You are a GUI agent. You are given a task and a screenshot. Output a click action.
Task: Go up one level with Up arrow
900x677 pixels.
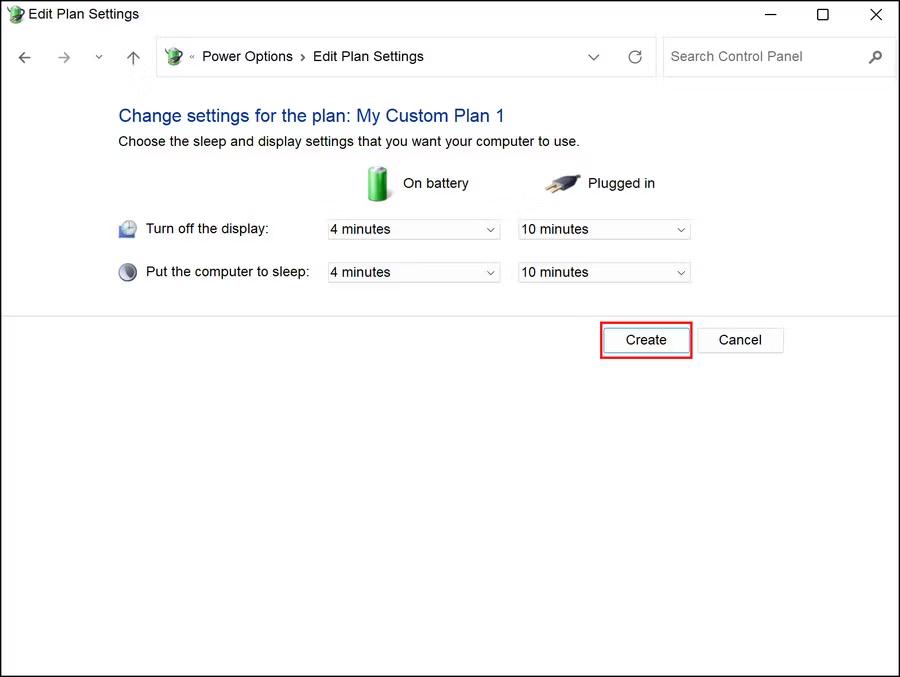(133, 58)
